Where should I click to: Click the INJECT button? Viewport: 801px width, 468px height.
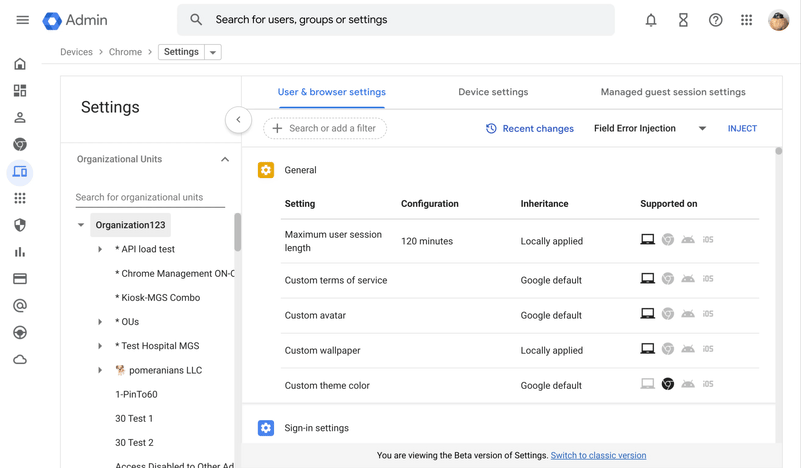[742, 129]
